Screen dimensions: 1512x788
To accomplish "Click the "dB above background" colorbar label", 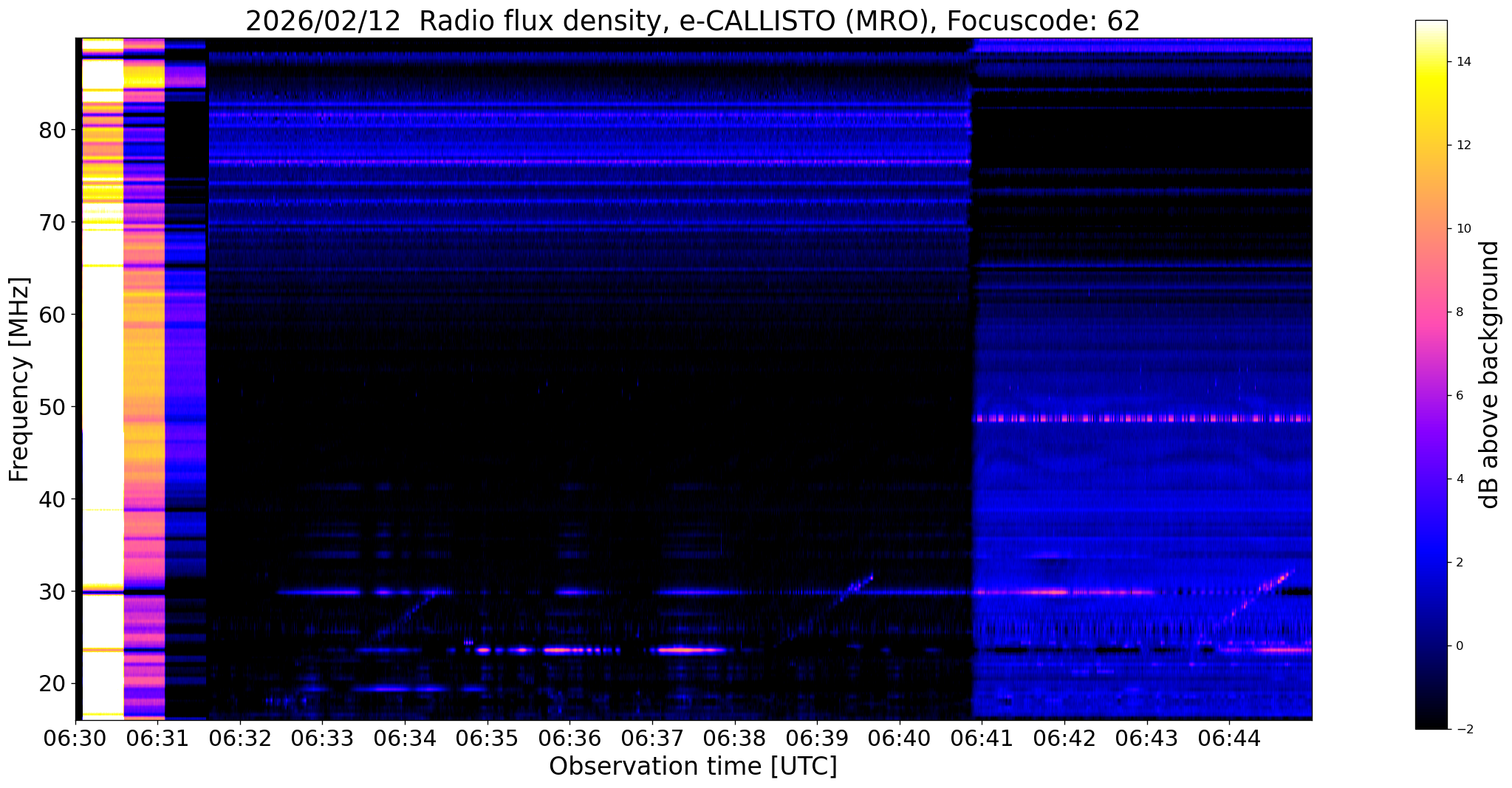I will tap(1489, 374).
